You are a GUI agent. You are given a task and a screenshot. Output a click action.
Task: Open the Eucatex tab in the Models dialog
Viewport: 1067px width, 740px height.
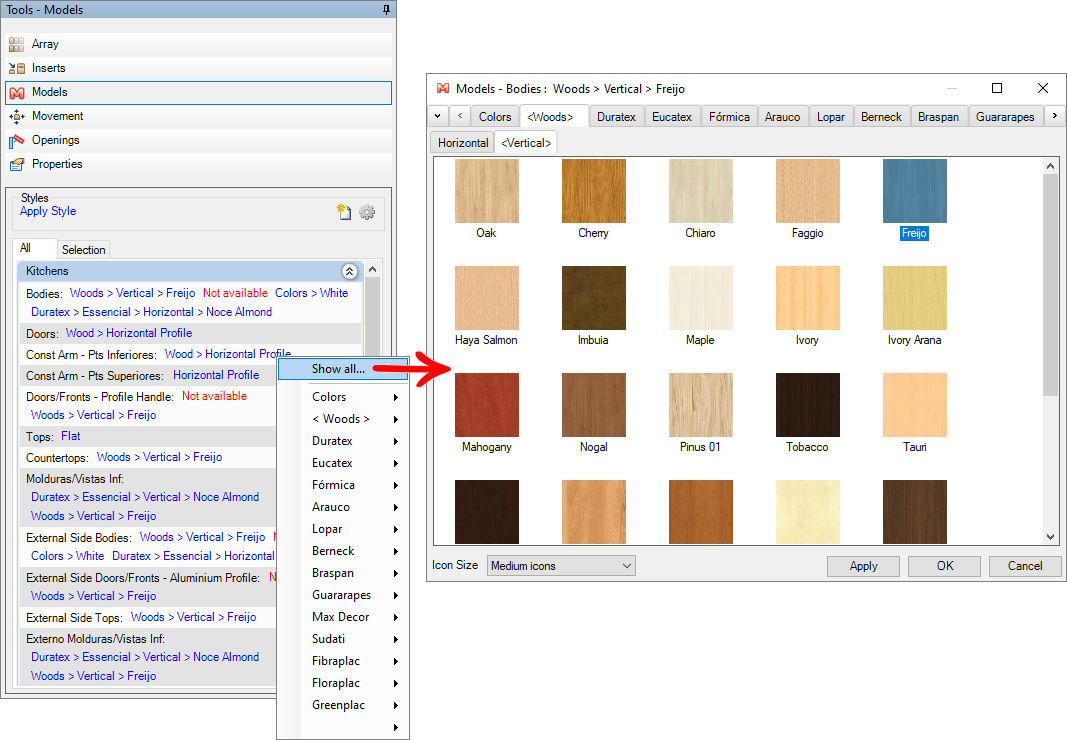tap(672, 117)
